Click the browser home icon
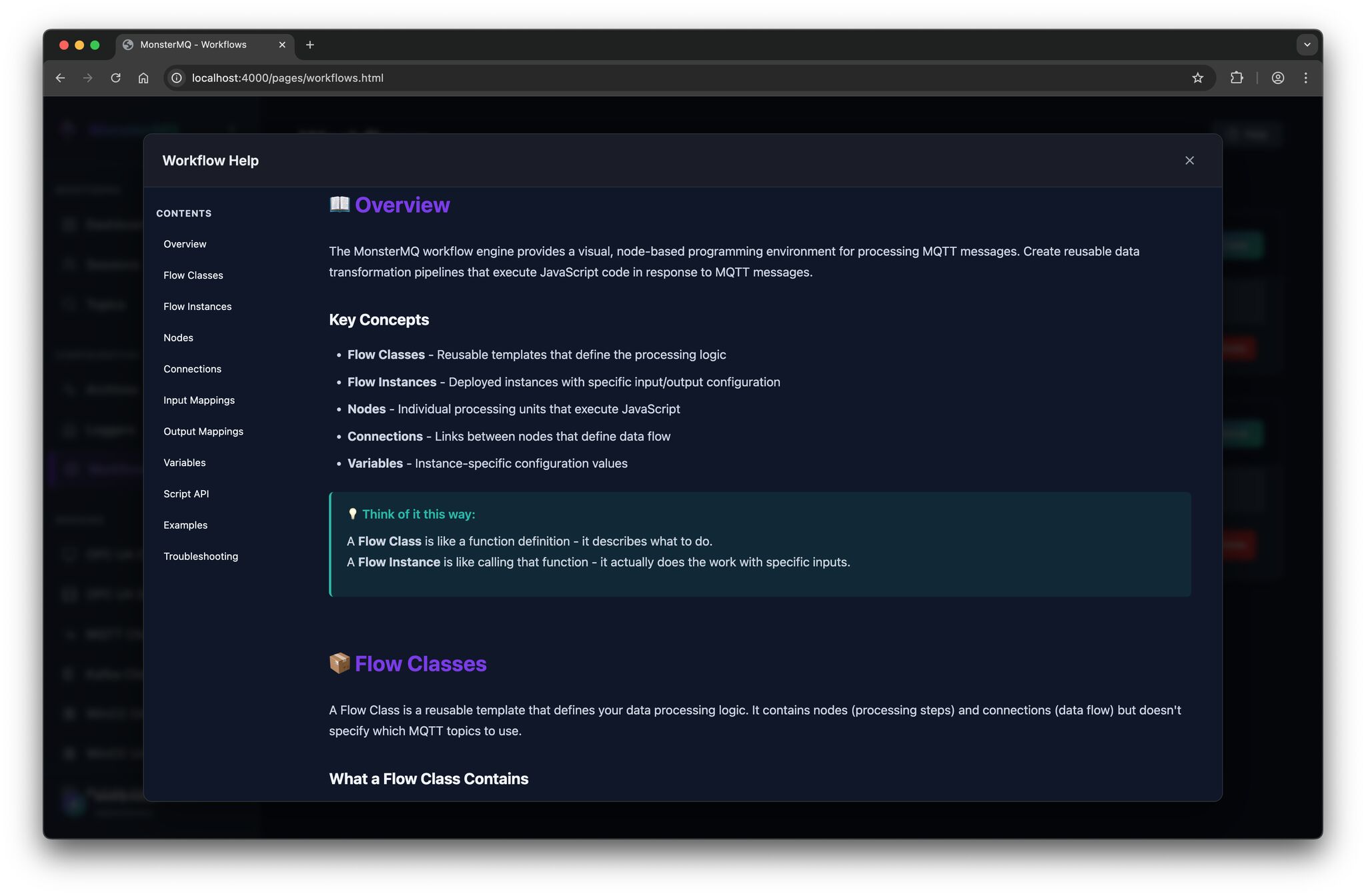1366x896 pixels. (143, 78)
